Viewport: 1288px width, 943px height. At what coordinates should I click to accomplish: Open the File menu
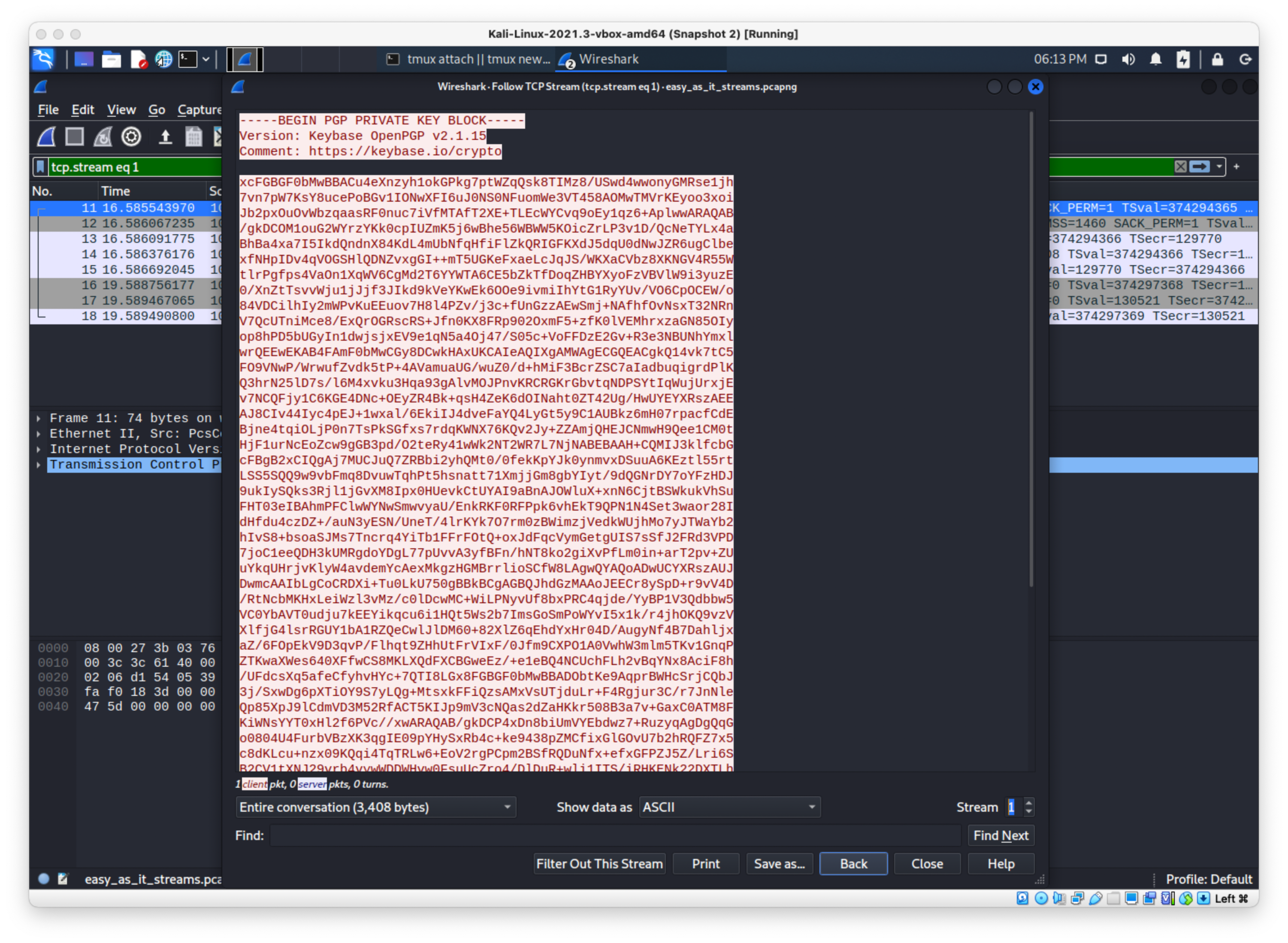(48, 109)
